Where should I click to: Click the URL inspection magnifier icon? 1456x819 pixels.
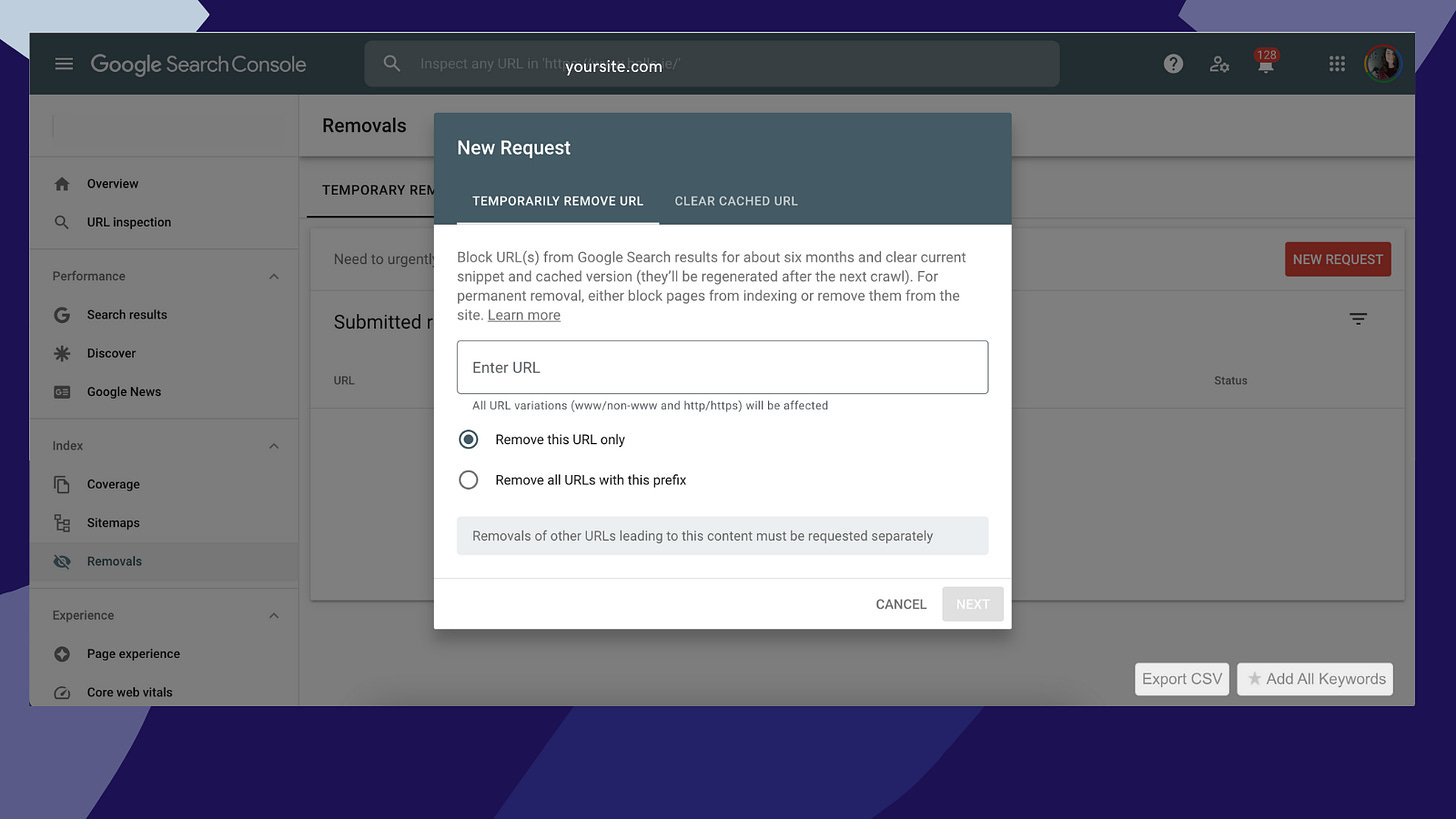(x=62, y=222)
